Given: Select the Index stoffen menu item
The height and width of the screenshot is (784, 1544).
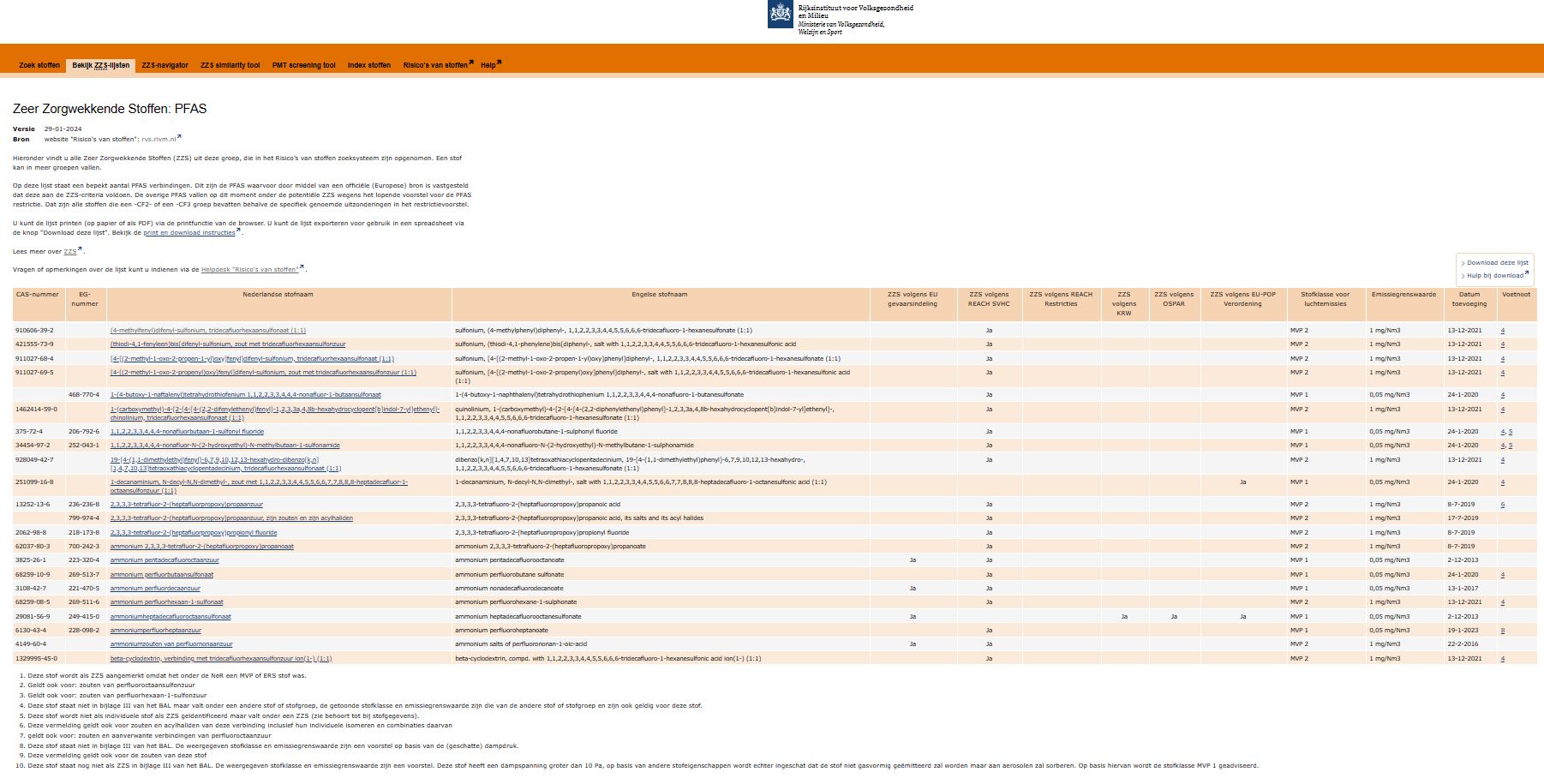Looking at the screenshot, I should 368,66.
